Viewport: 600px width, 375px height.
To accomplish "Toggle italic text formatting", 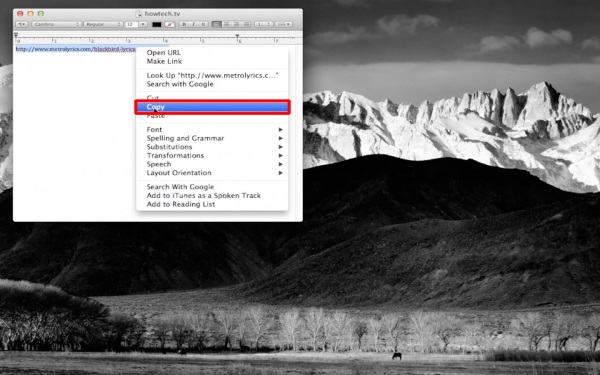I will tap(194, 24).
